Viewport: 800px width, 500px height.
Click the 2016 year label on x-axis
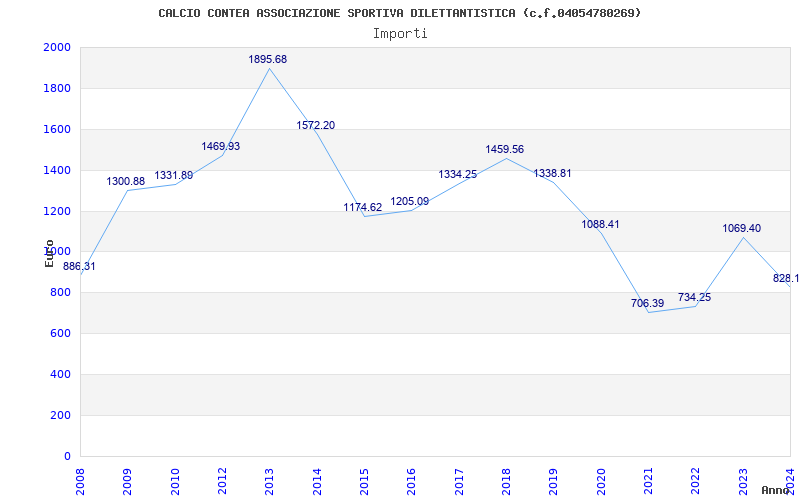412,482
